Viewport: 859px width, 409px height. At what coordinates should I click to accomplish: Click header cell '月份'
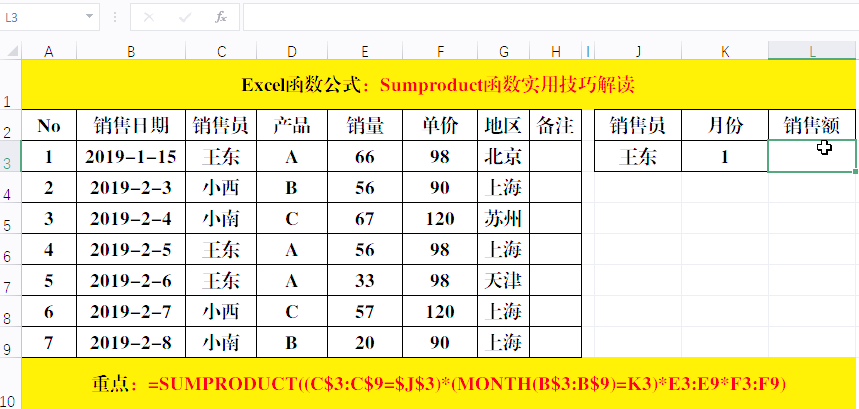coord(725,125)
